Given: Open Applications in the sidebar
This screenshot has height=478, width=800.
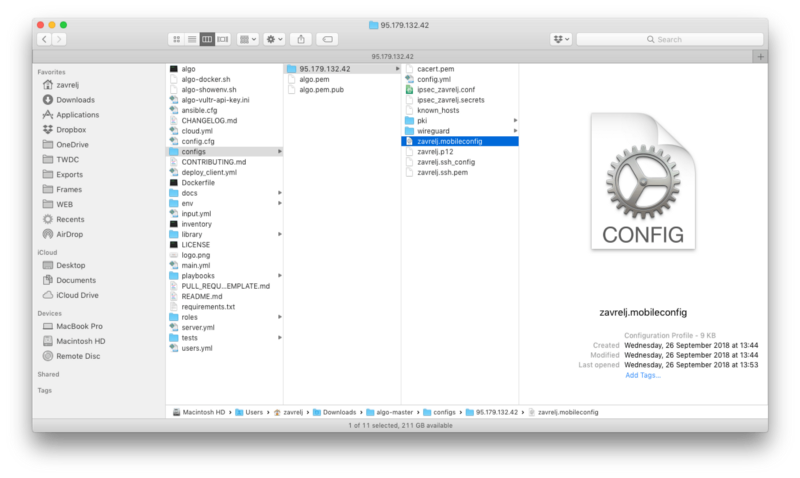Looking at the screenshot, I should click(78, 115).
